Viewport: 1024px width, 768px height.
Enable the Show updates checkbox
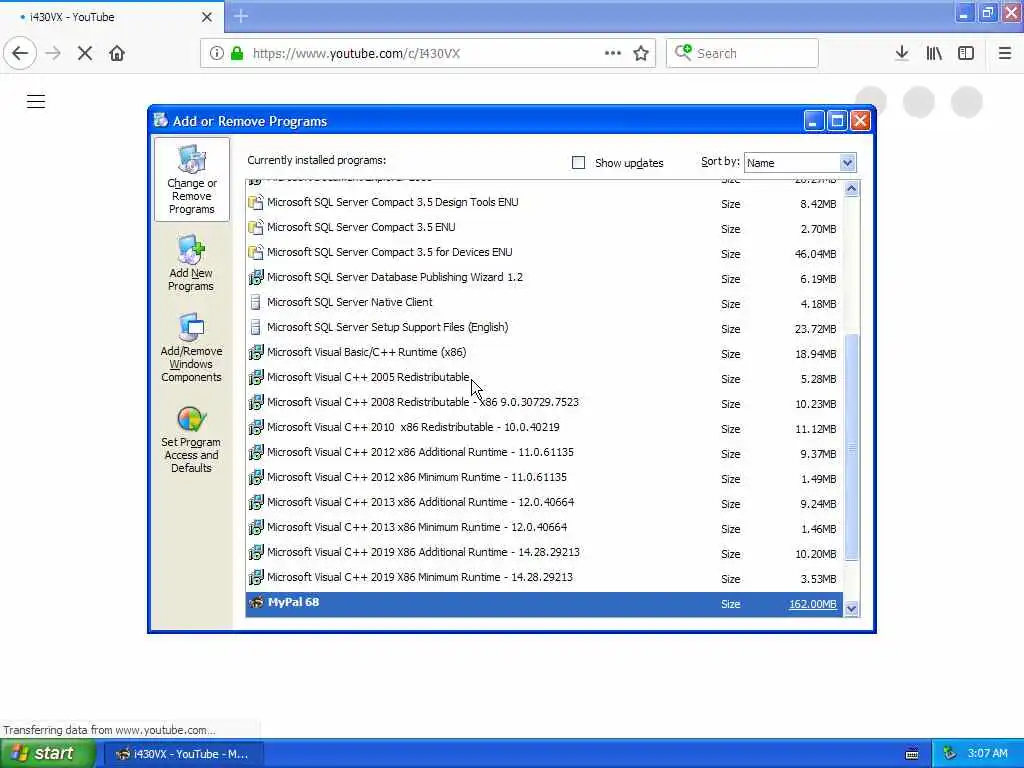tap(579, 163)
